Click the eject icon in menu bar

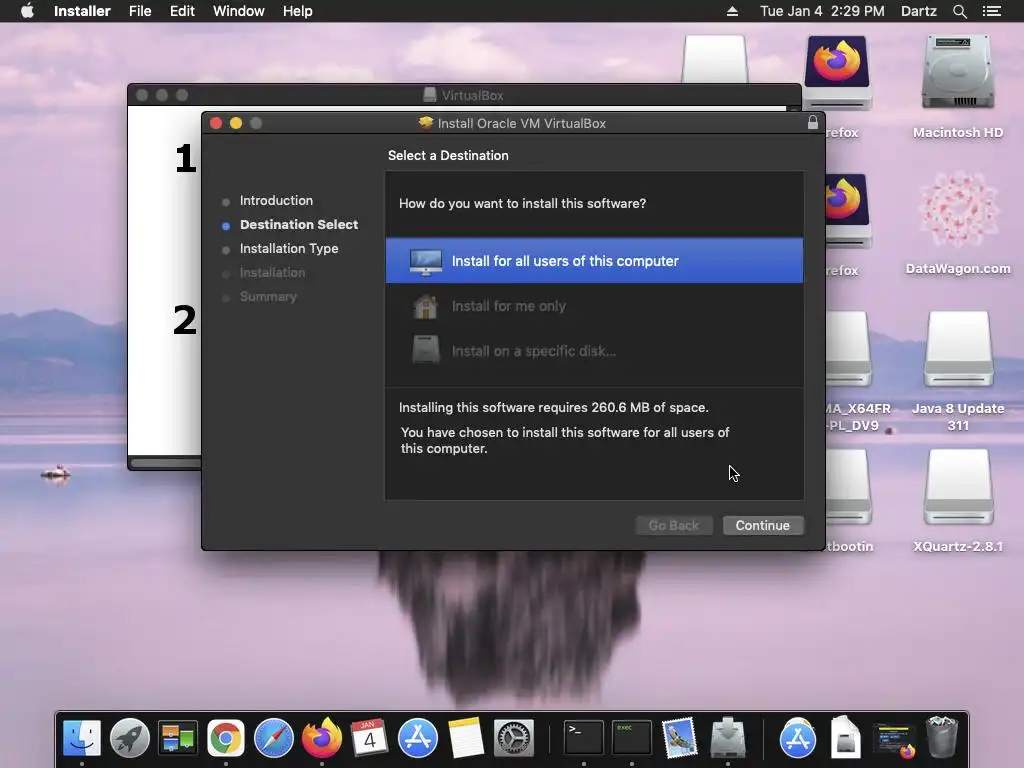[x=732, y=11]
